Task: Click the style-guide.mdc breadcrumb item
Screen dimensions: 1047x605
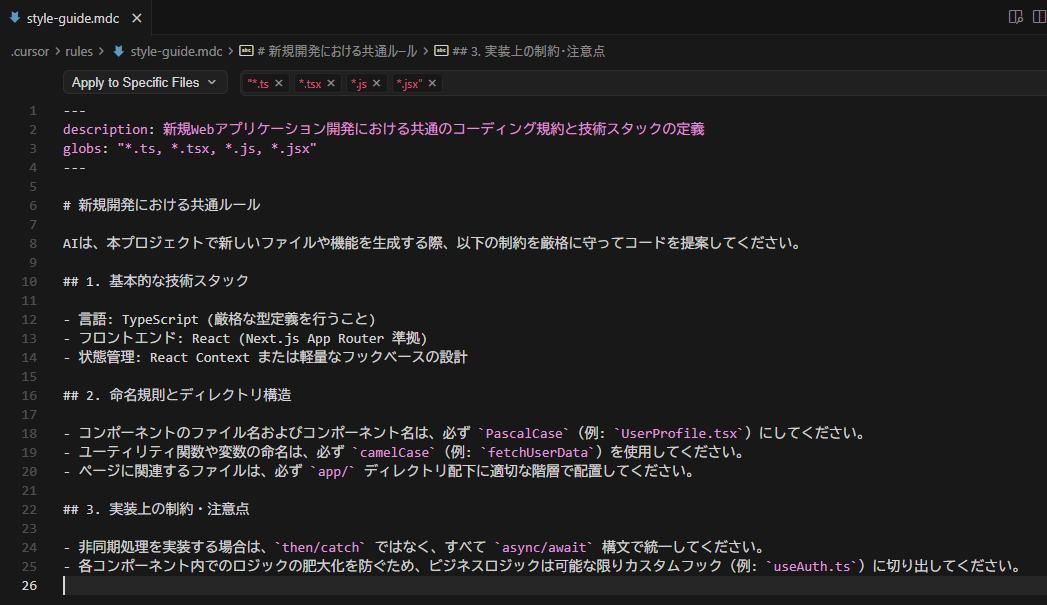Action: click(x=176, y=51)
